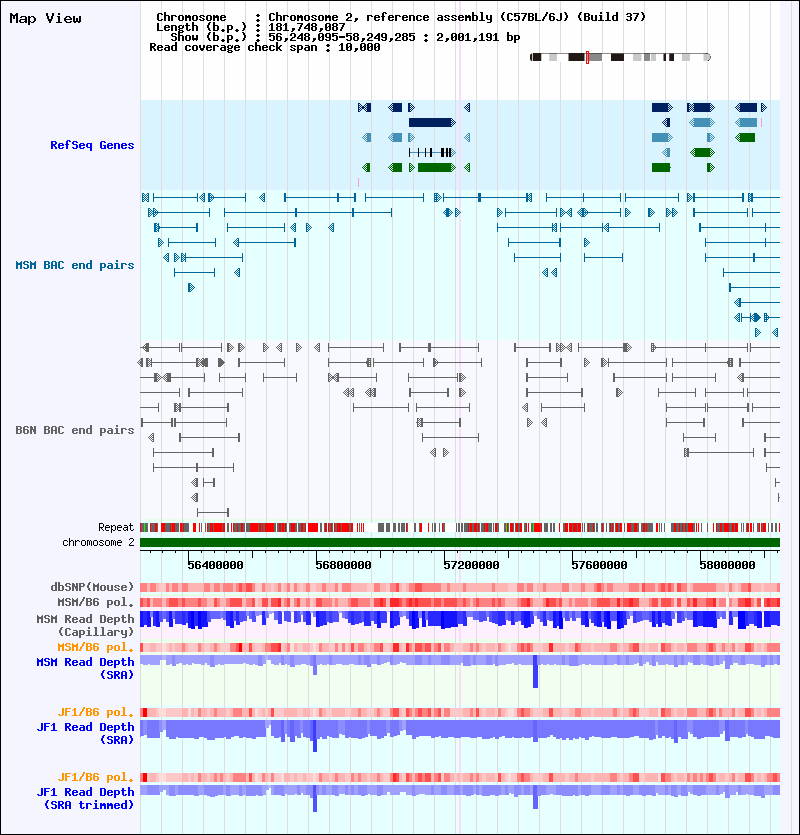Viewport: 800px width, 835px height.
Task: Click the 58000000 axis coordinate label
Action: [727, 565]
